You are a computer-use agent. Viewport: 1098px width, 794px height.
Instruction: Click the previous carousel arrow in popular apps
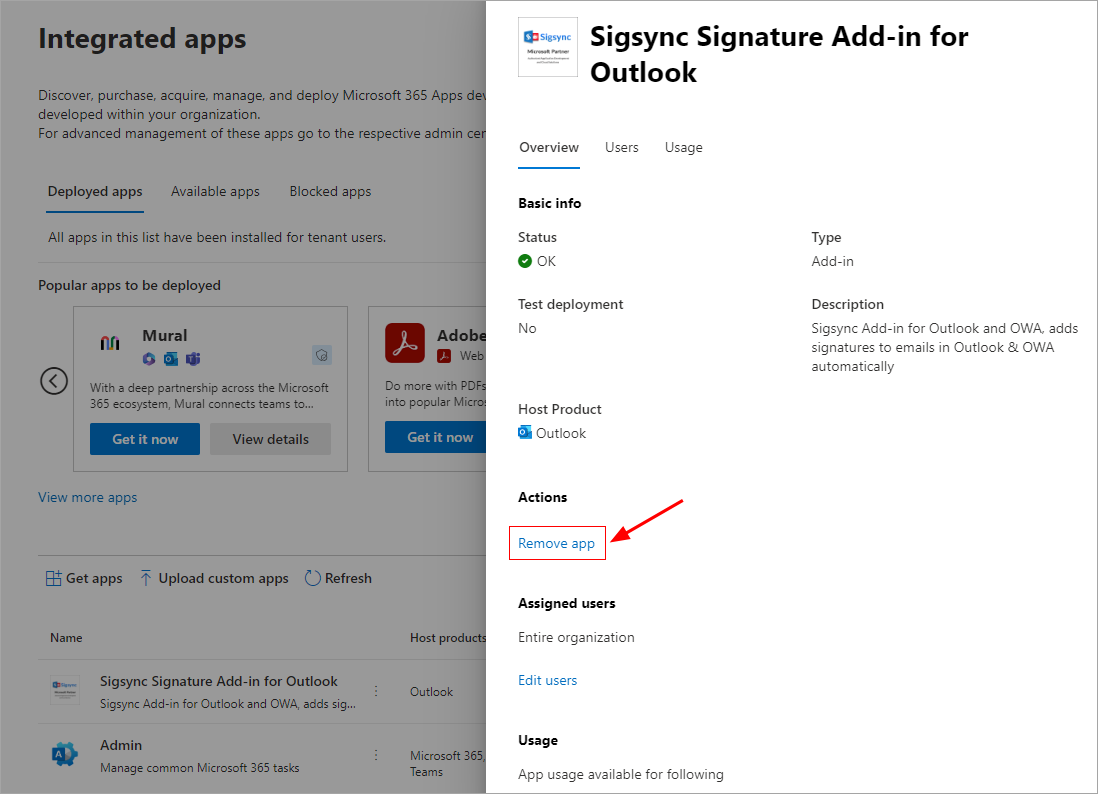click(54, 381)
